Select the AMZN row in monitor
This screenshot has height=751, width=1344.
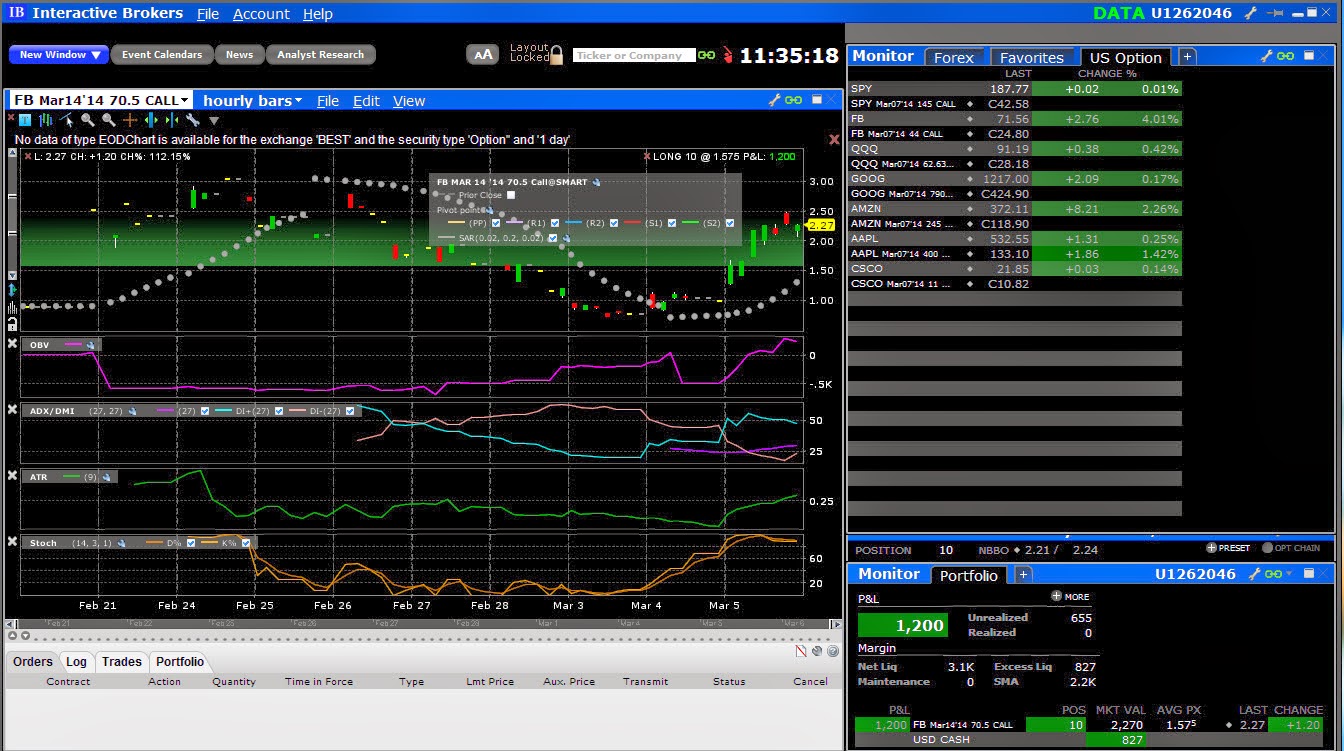(x=1014, y=209)
